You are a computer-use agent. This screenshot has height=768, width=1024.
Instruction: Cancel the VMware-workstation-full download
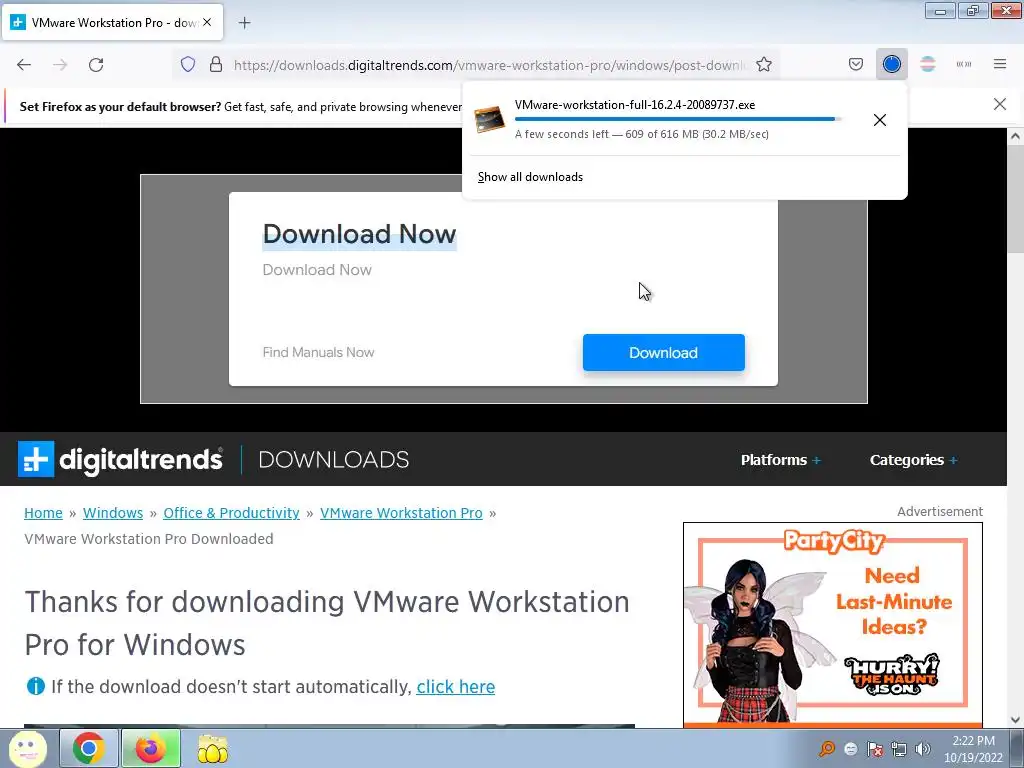pyautogui.click(x=880, y=120)
